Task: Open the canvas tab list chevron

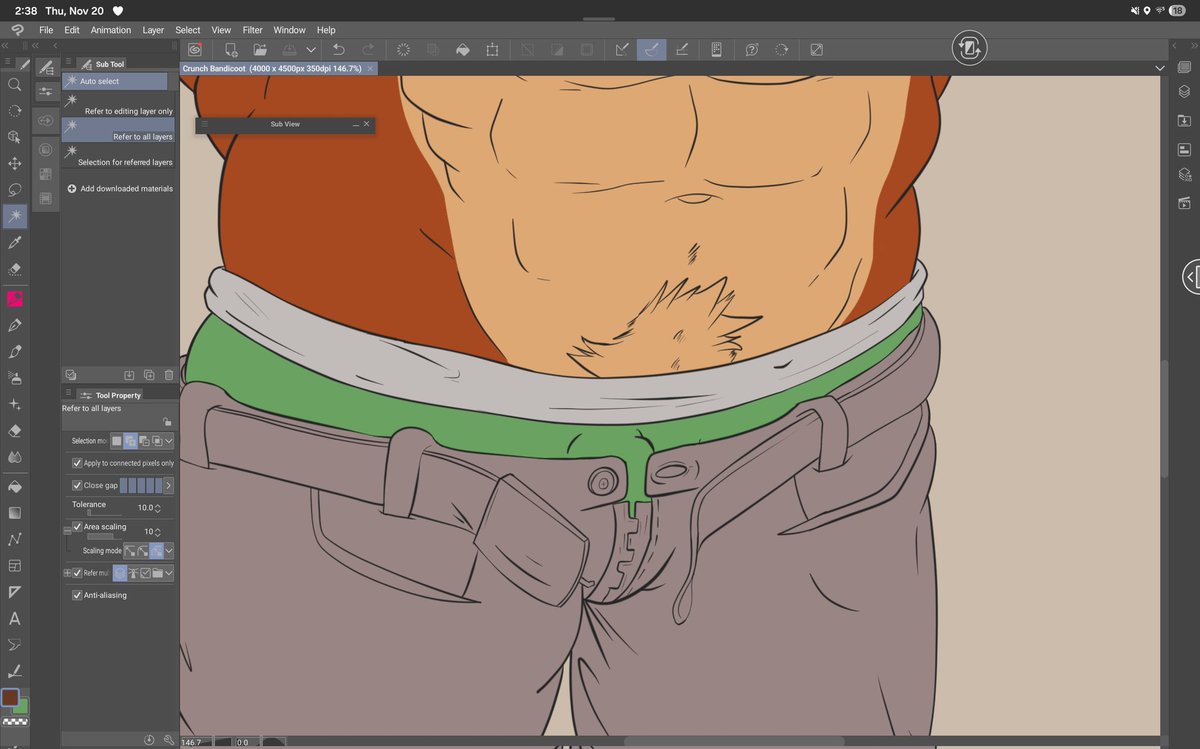Action: [x=1160, y=68]
